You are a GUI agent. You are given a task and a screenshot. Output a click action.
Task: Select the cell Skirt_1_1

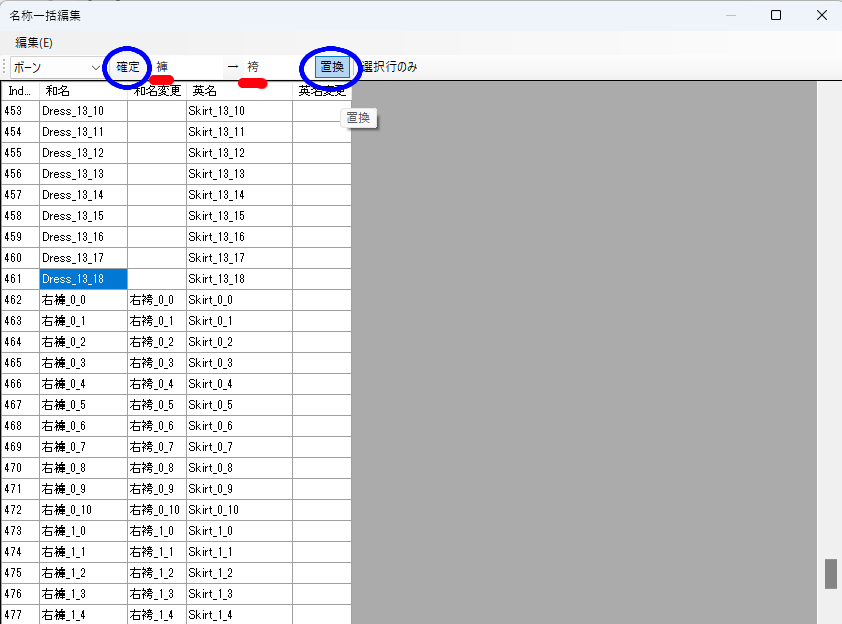click(x=239, y=552)
